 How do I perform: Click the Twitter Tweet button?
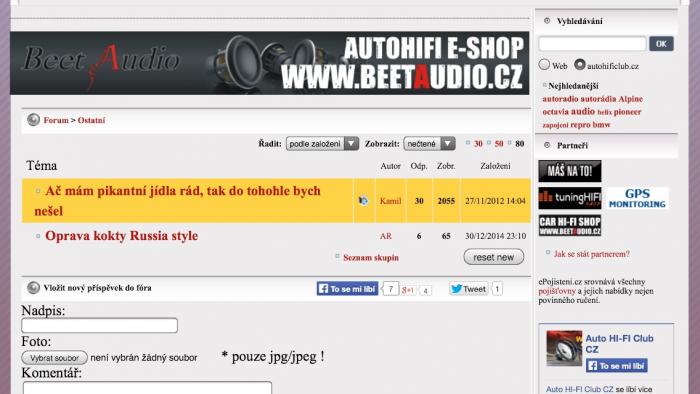(468, 289)
